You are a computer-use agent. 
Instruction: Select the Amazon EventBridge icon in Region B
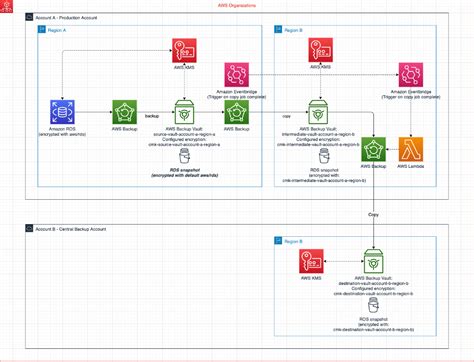[411, 75]
